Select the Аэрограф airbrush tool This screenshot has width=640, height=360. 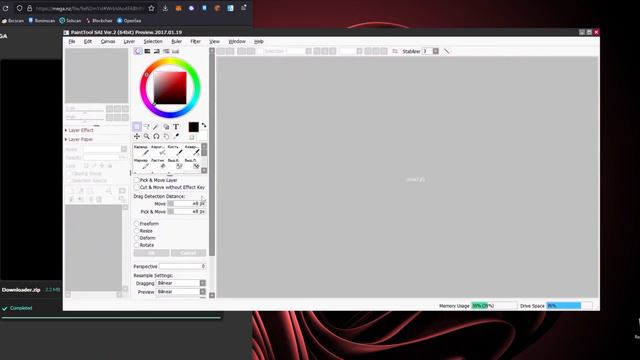[x=158, y=150]
